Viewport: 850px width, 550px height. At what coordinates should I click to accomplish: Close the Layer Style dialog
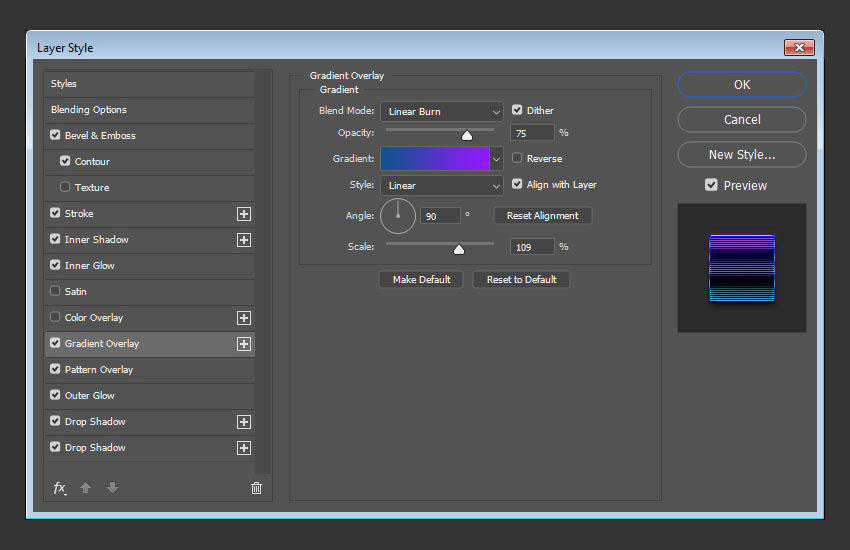tap(799, 47)
